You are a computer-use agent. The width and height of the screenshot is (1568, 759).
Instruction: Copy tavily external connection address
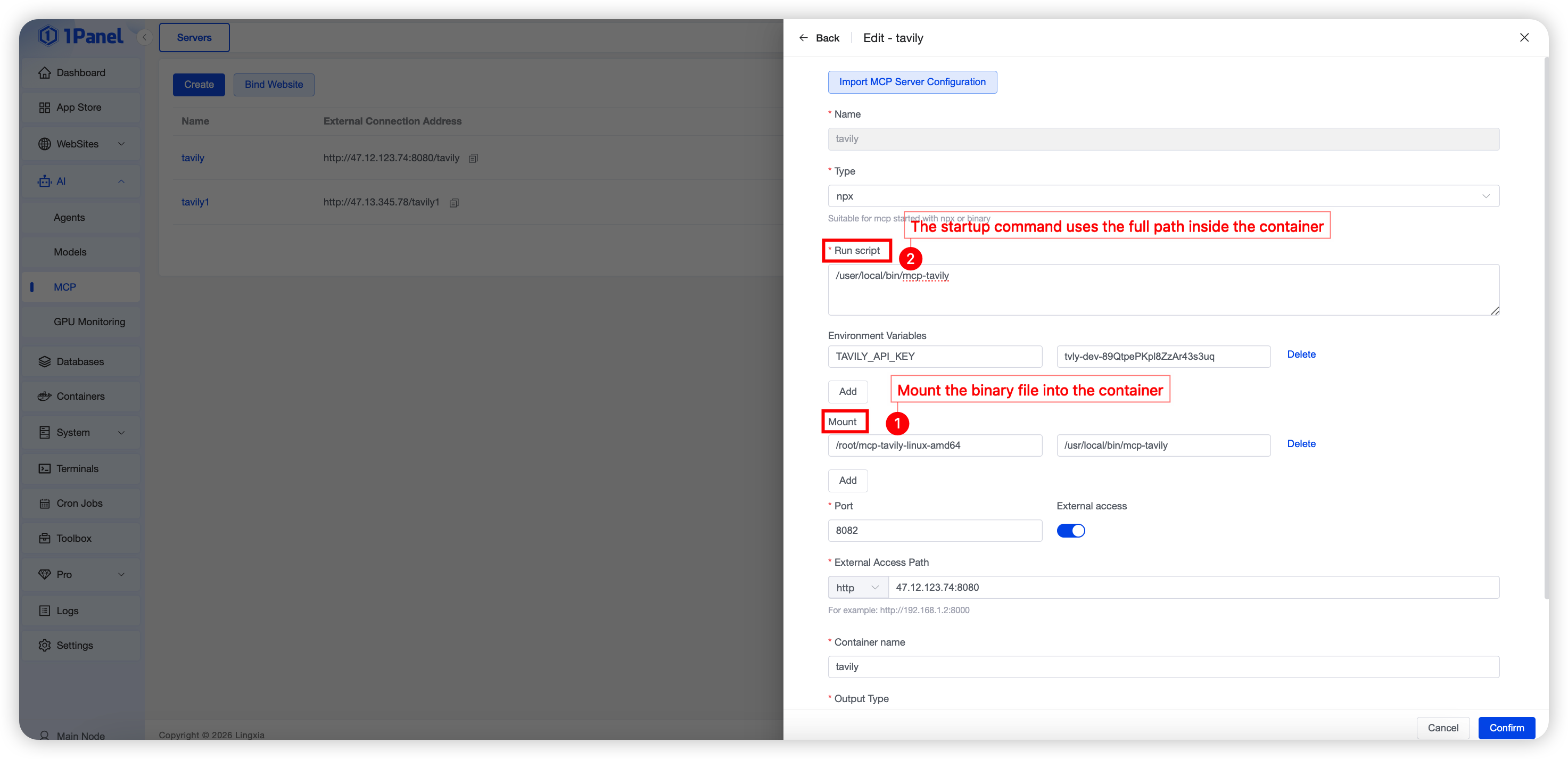[473, 158]
